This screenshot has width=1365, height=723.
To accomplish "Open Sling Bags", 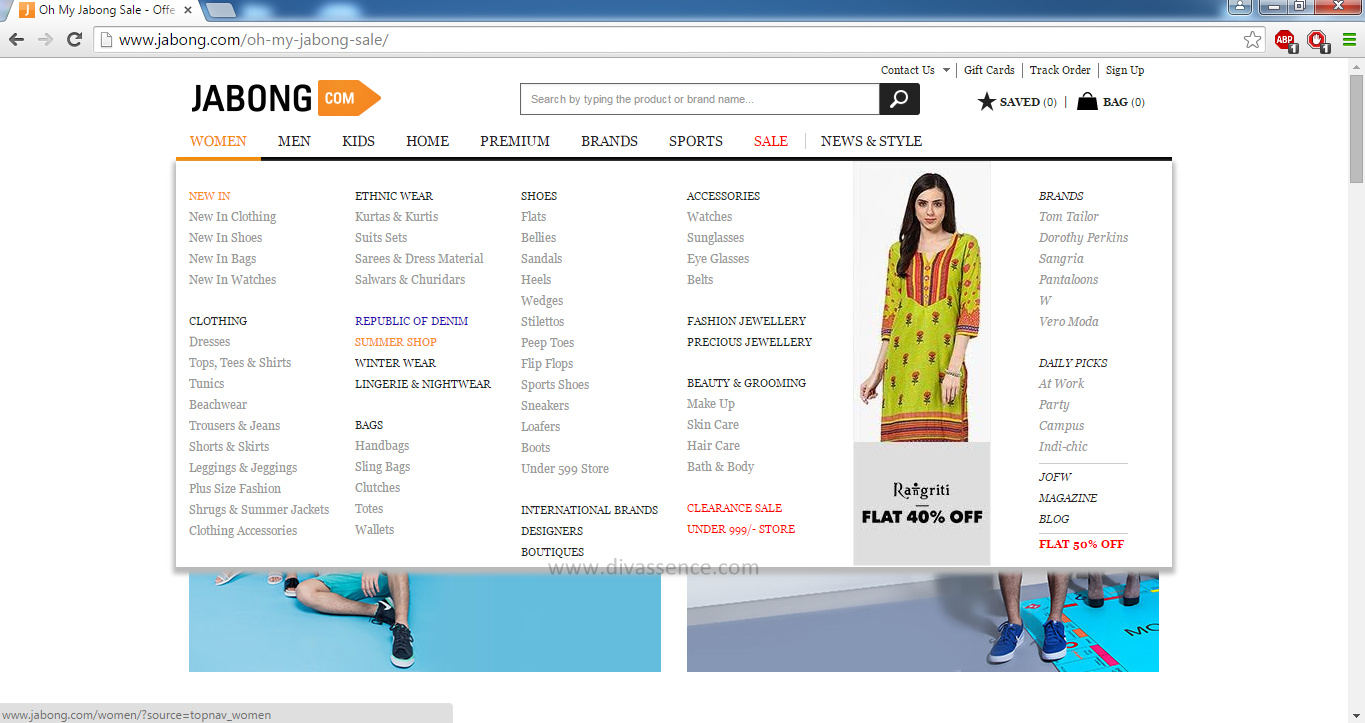I will tap(382, 467).
